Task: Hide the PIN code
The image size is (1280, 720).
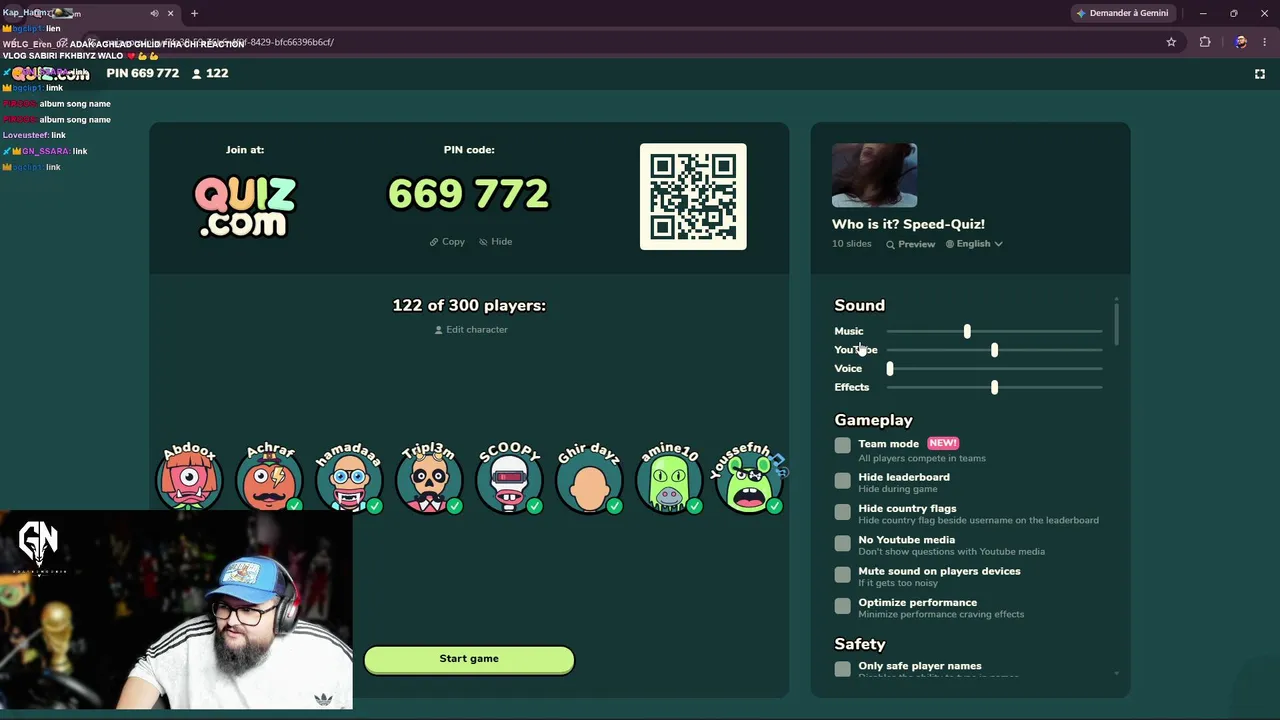Action: [x=495, y=242]
